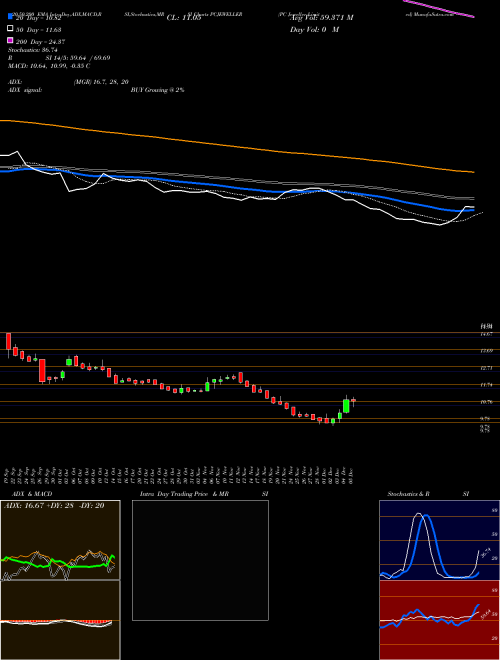The width and height of the screenshot is (500, 660).
Task: Click the 12.71 price axis label
Action: pyautogui.click(x=487, y=368)
